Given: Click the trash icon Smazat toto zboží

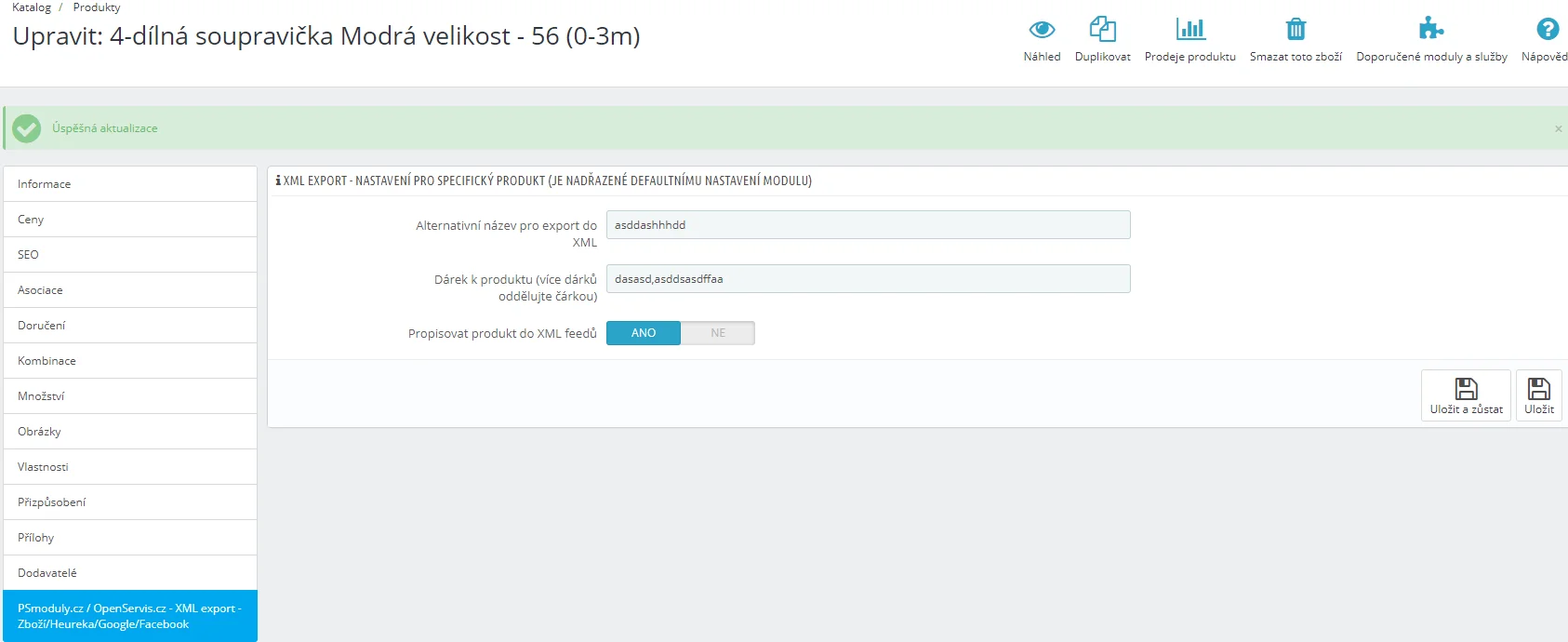Looking at the screenshot, I should point(1296,30).
